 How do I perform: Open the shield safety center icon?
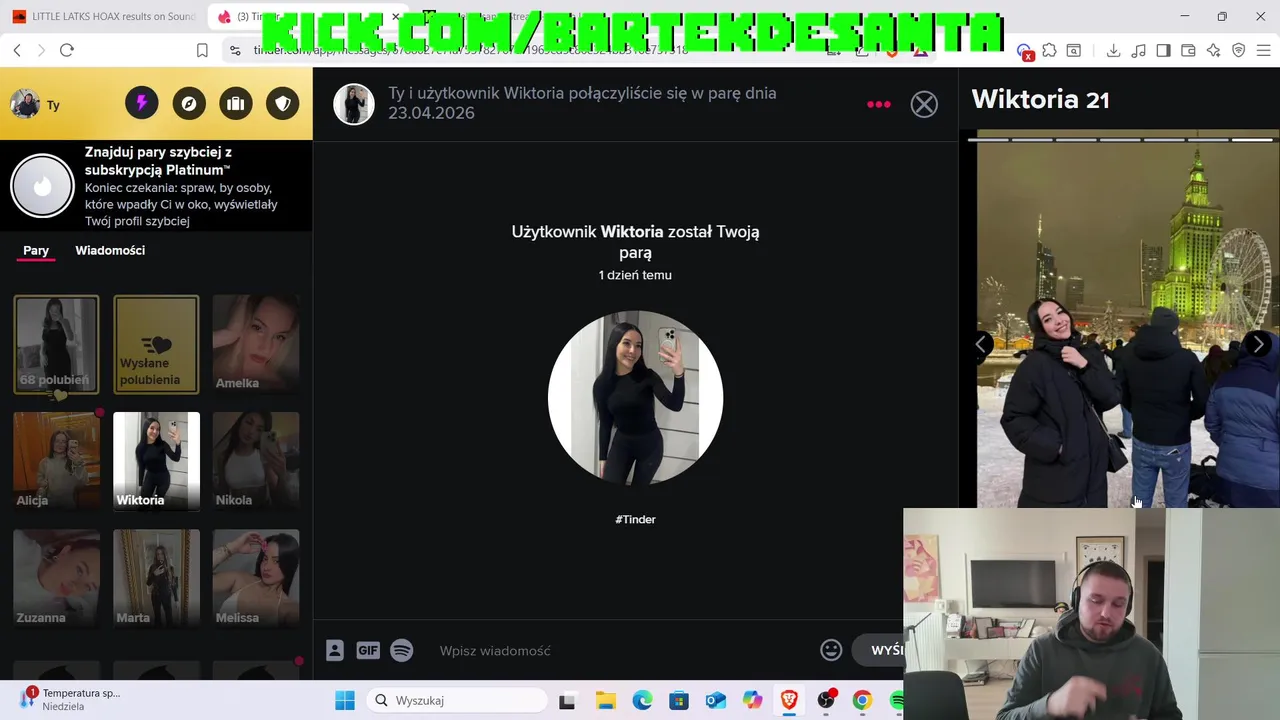(283, 103)
